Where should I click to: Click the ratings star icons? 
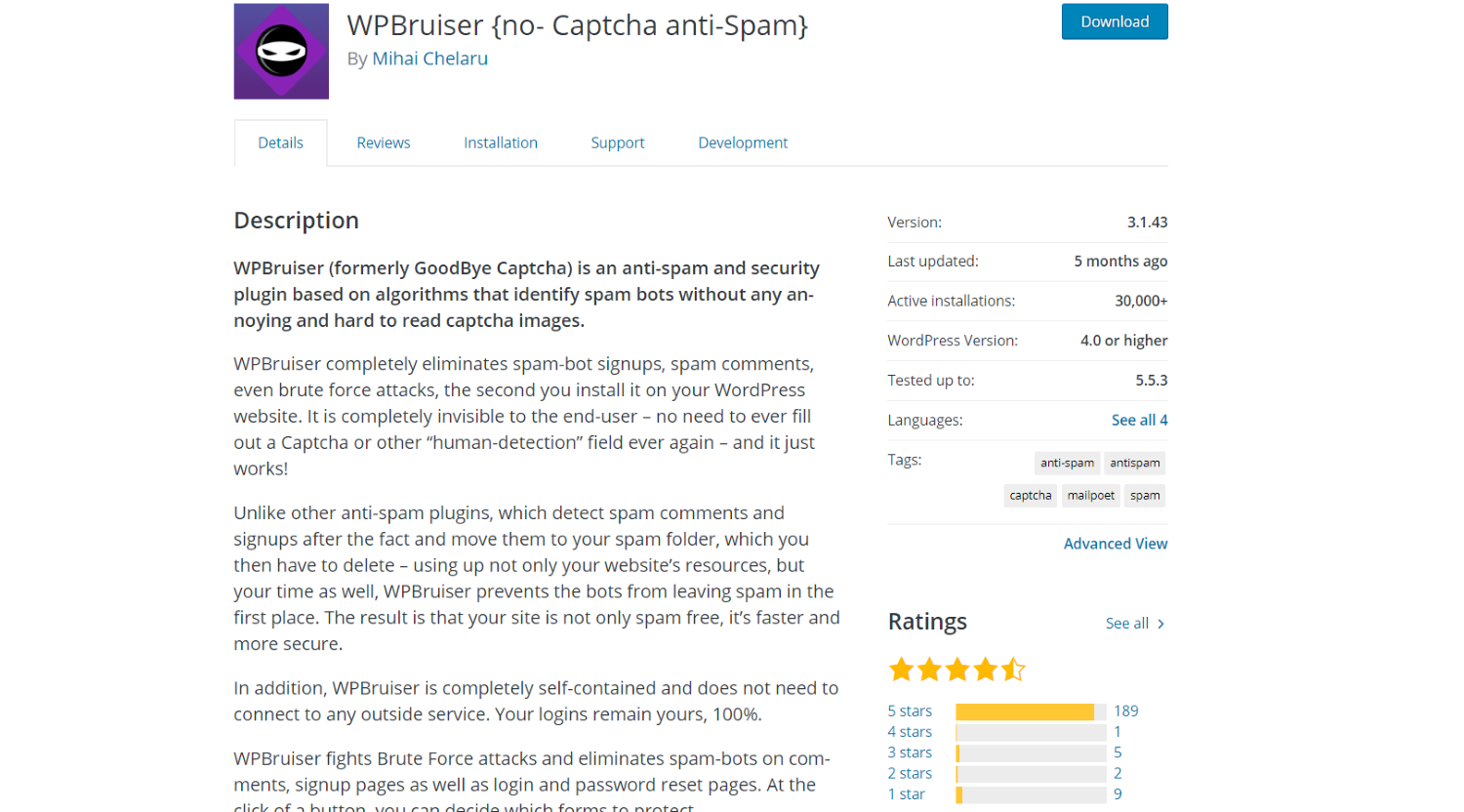coord(956,670)
